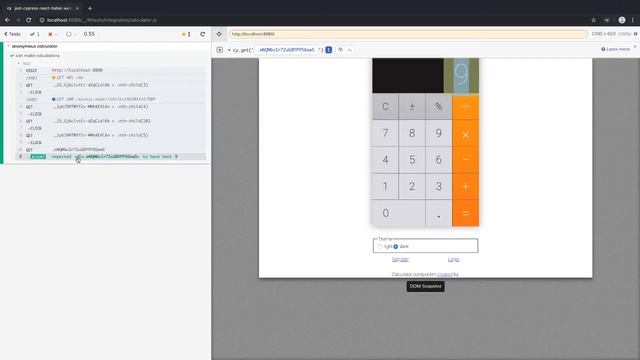Go back to the Tests list
Screen dimensions: 640x360
(x=12, y=34)
